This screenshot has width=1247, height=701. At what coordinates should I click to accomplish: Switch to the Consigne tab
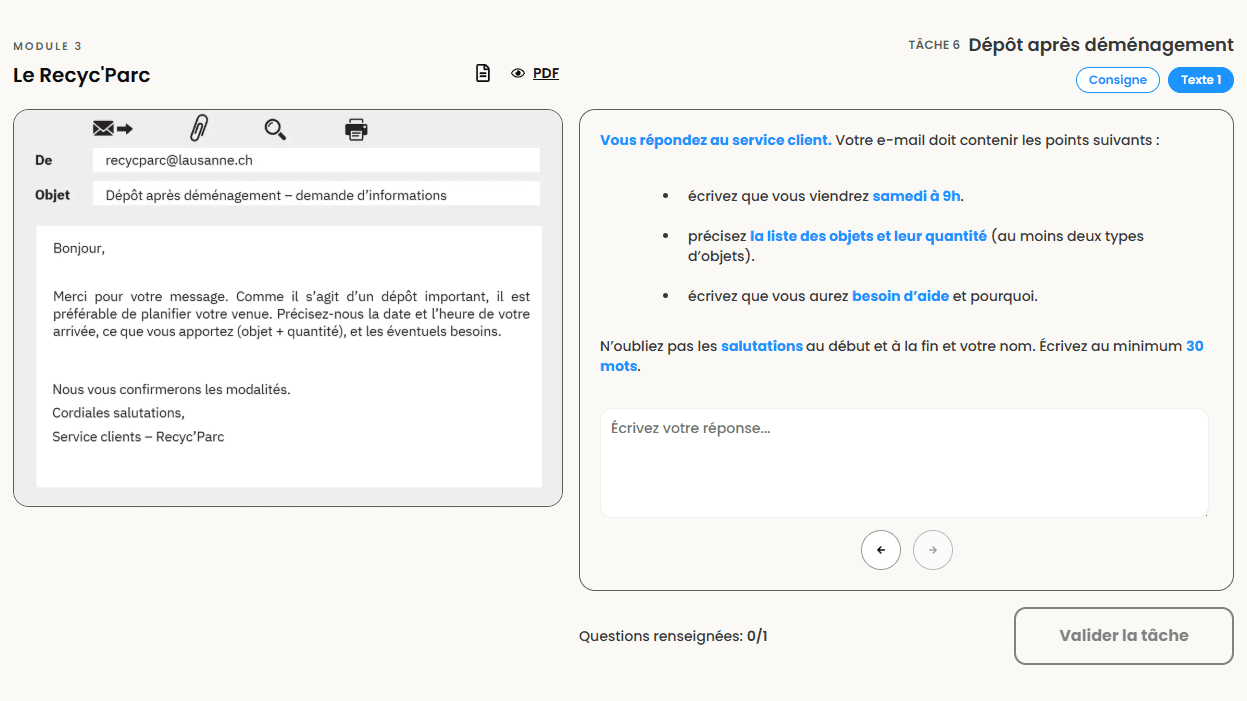pyautogui.click(x=1117, y=80)
